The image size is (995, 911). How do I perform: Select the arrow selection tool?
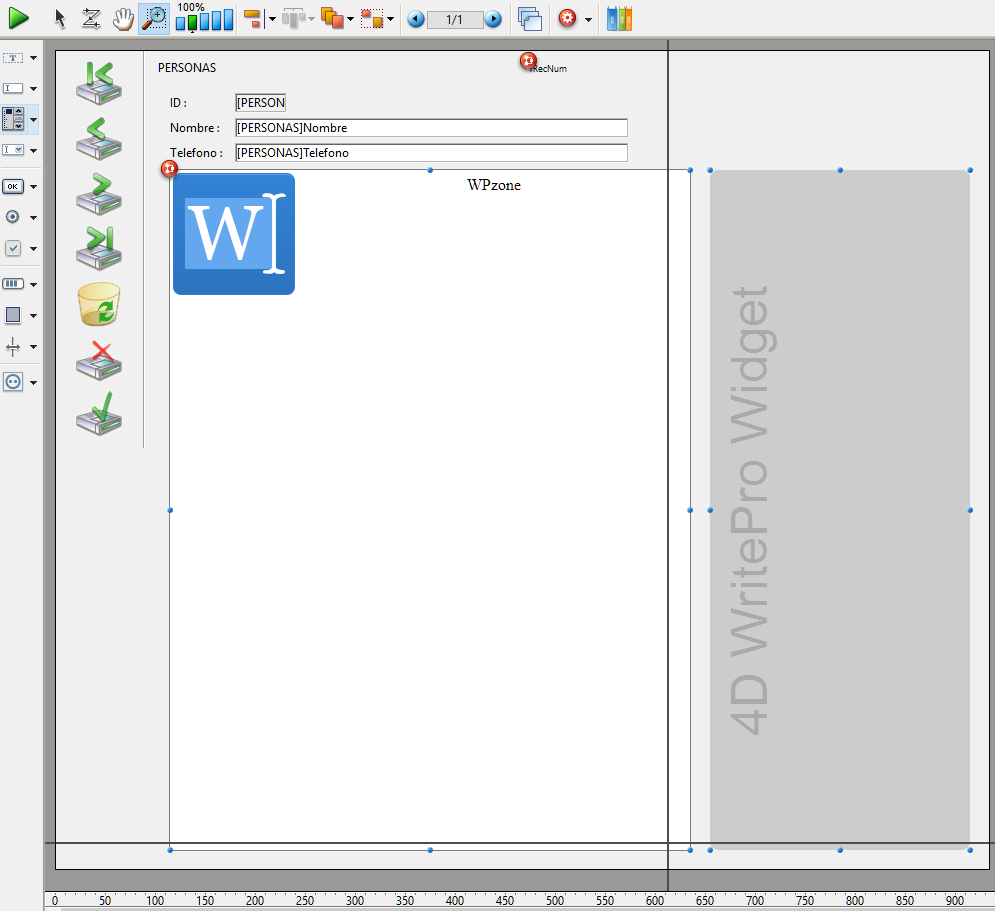pyautogui.click(x=60, y=18)
